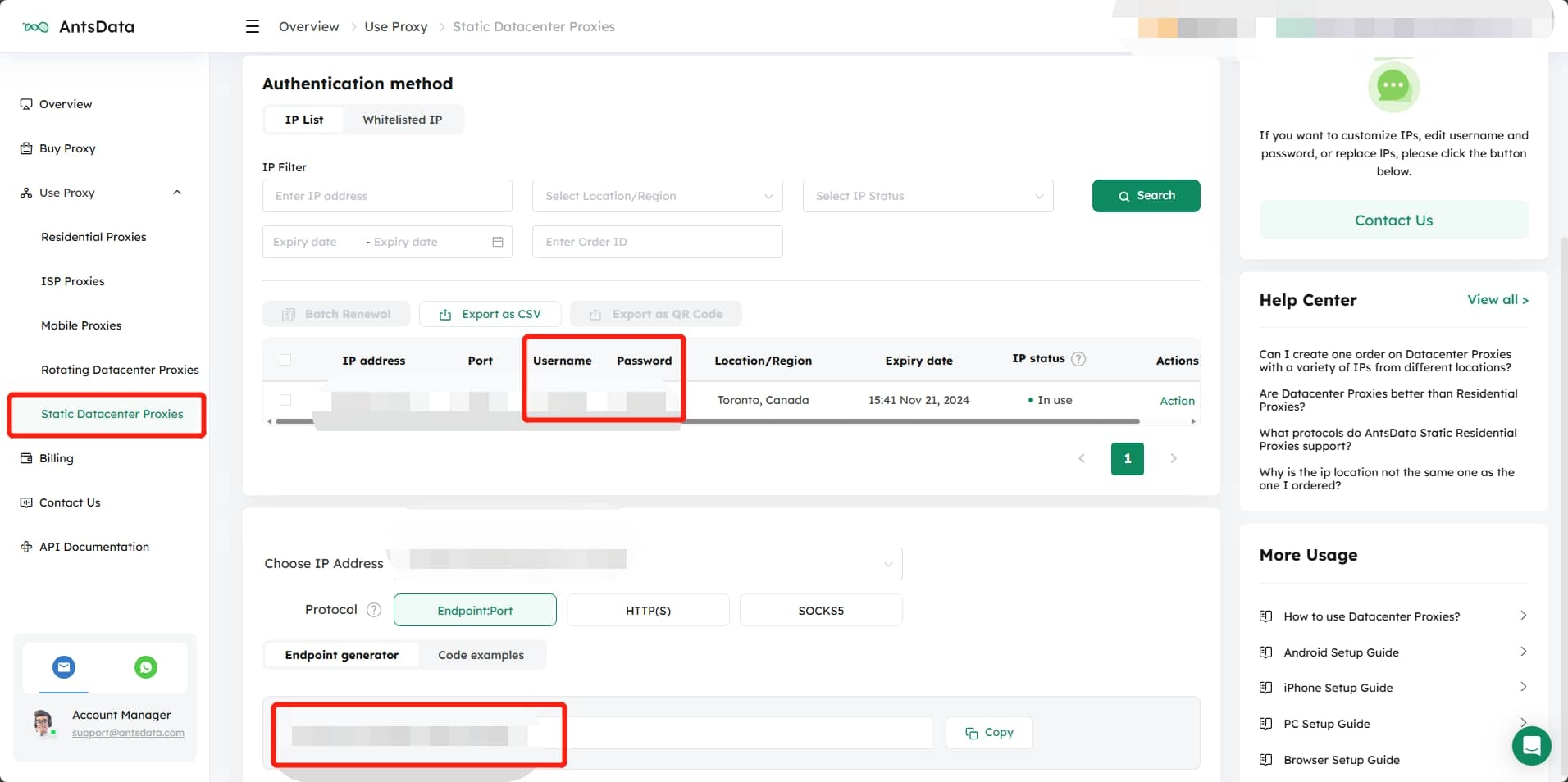
Task: Select page 1 in pagination
Action: pyautogui.click(x=1128, y=459)
